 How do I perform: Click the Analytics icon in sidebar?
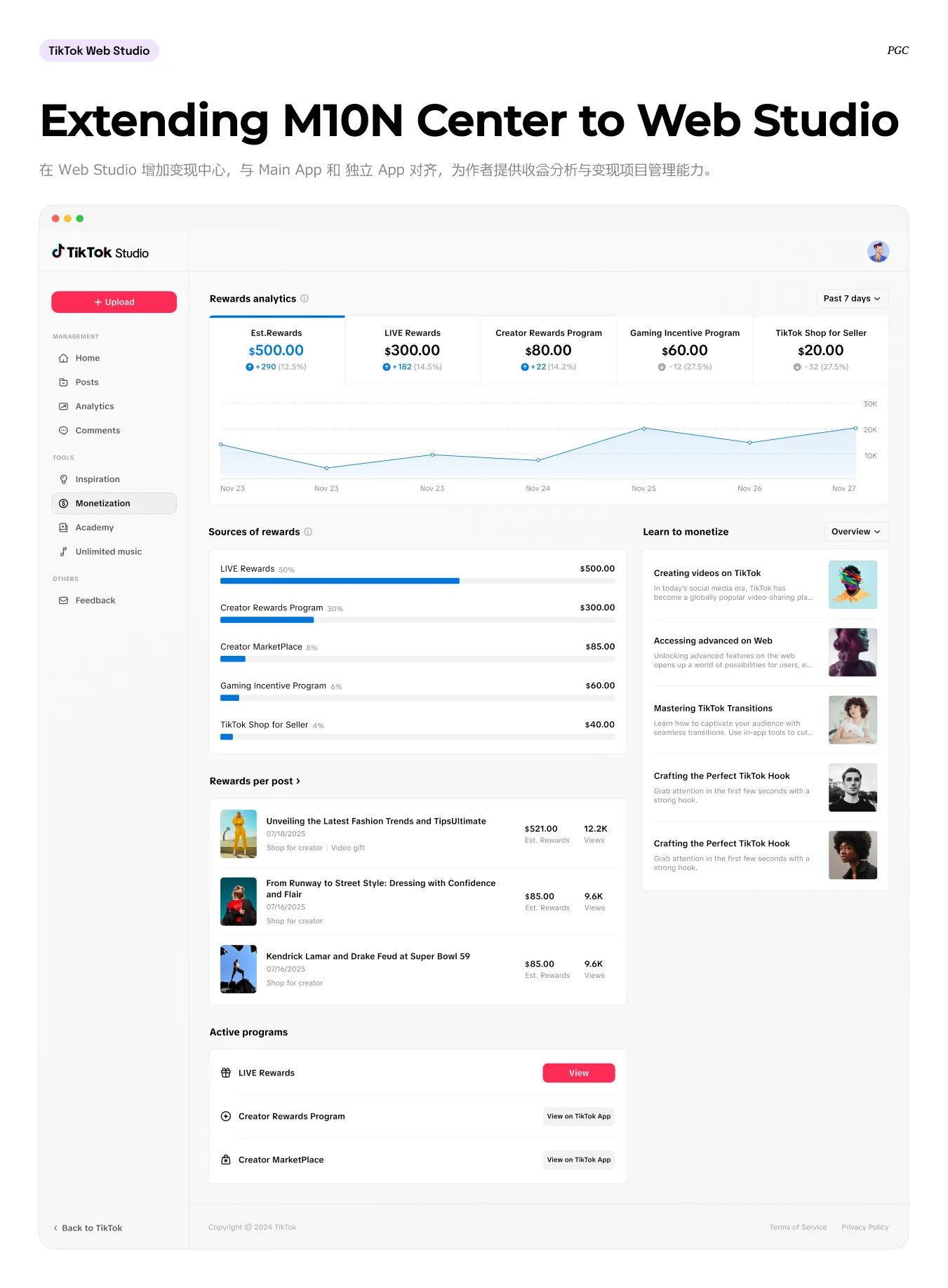click(x=63, y=406)
